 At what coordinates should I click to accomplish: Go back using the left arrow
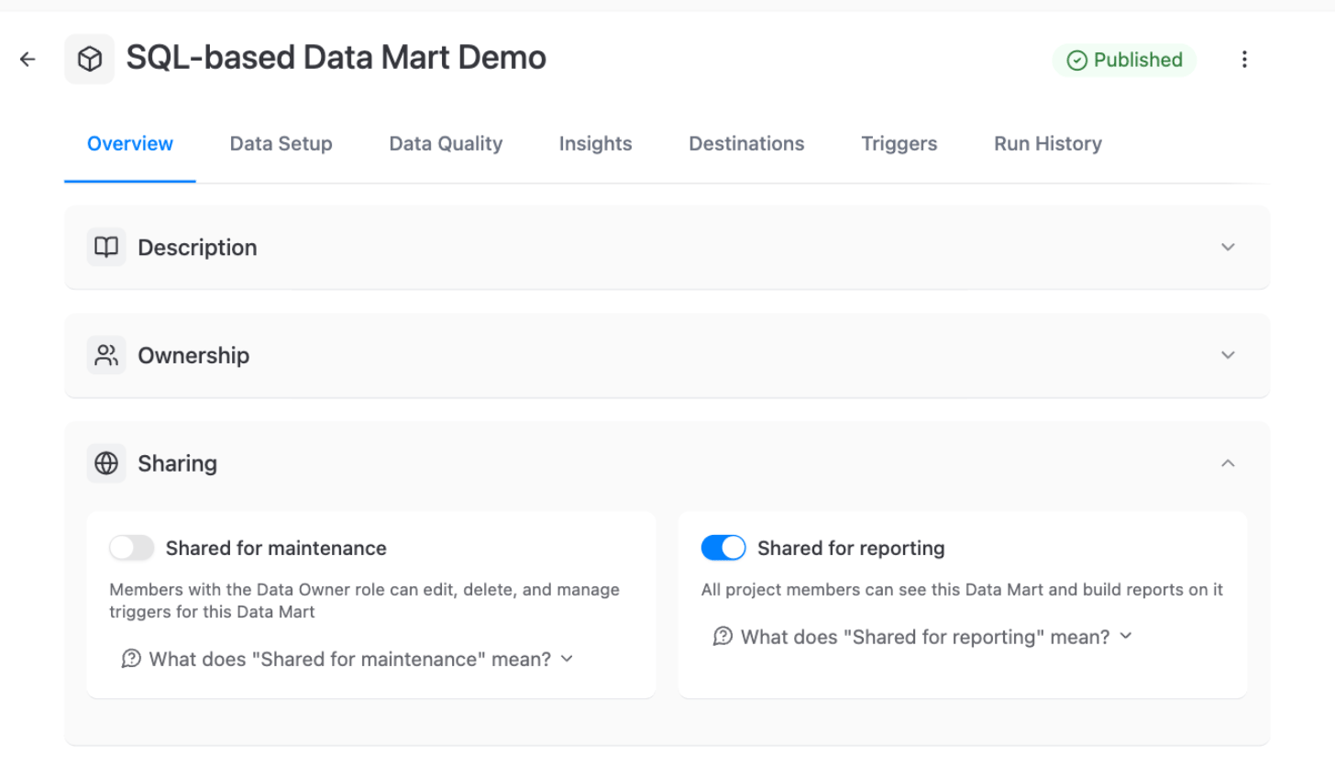tap(28, 59)
